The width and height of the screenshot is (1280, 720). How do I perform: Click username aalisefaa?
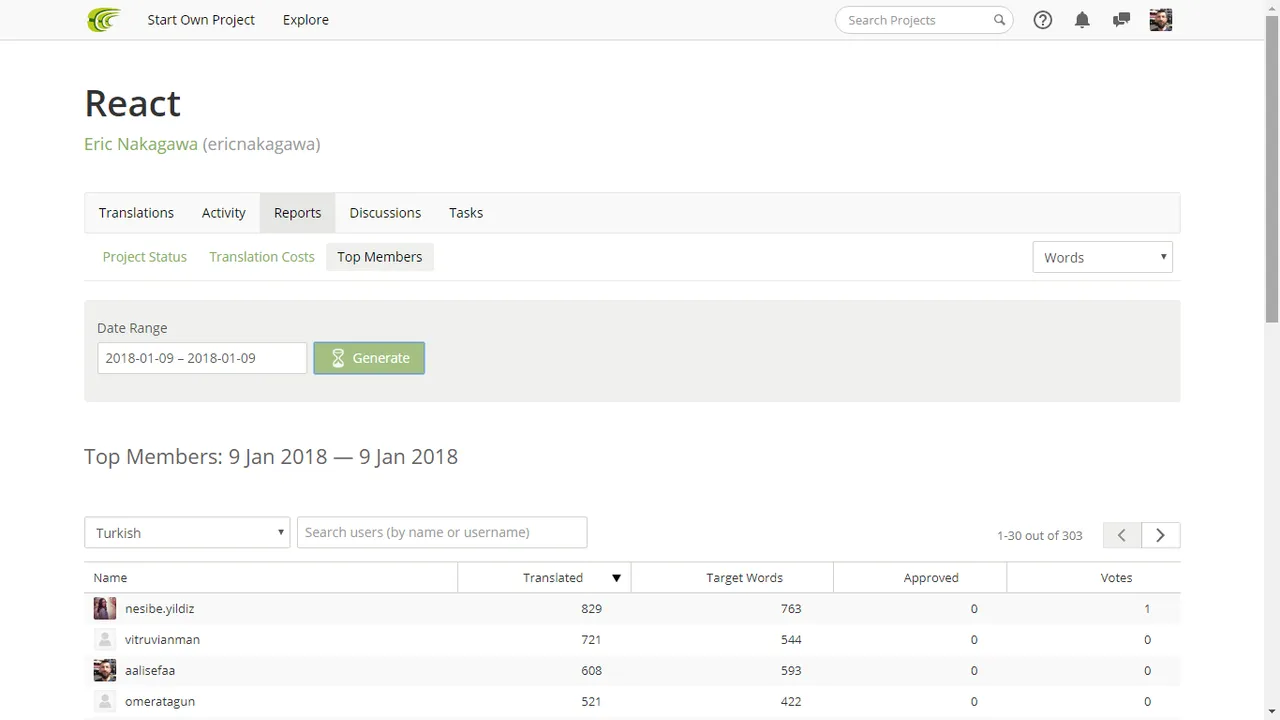(x=150, y=670)
